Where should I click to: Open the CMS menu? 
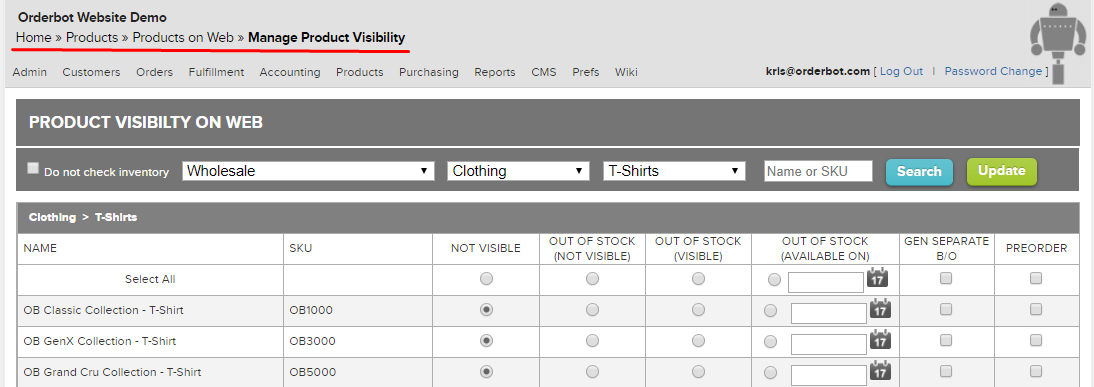[544, 72]
